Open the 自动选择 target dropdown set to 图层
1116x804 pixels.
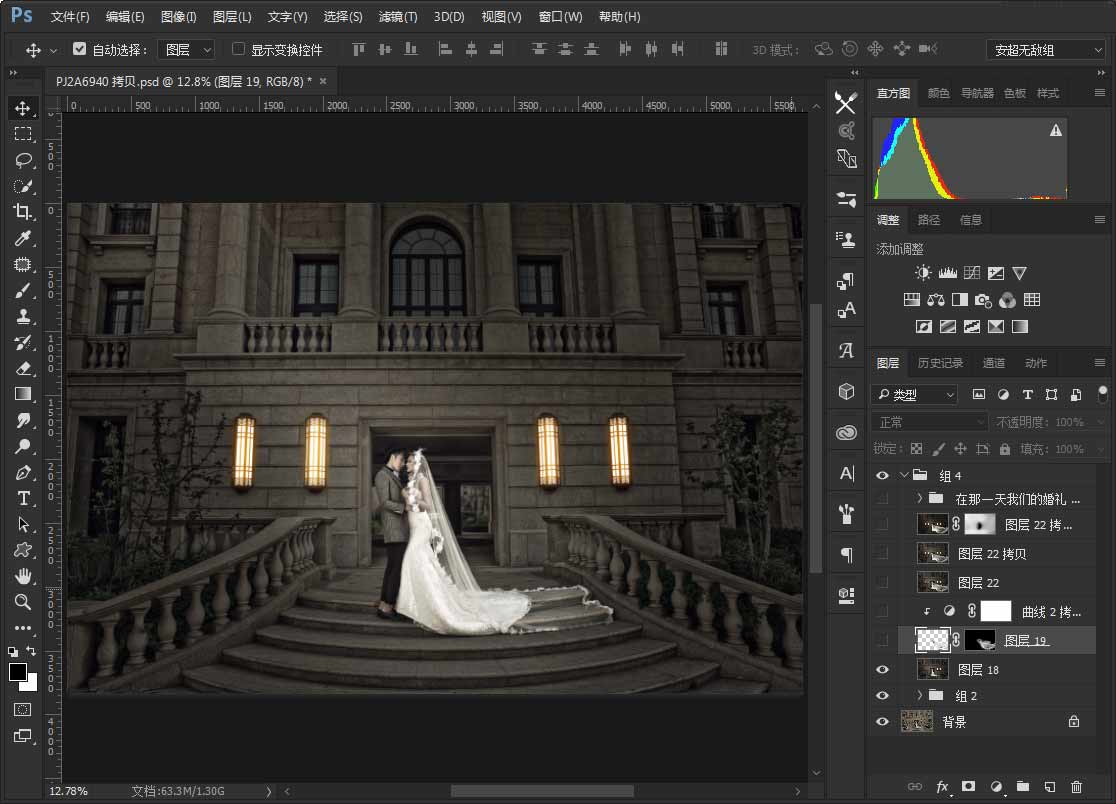[x=186, y=48]
